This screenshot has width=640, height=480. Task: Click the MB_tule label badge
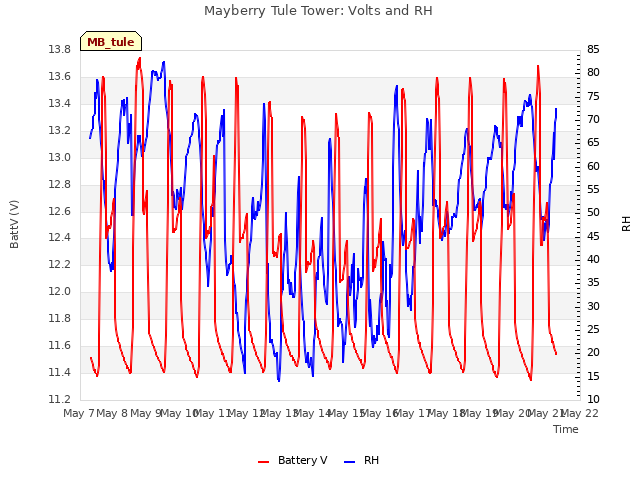point(111,41)
